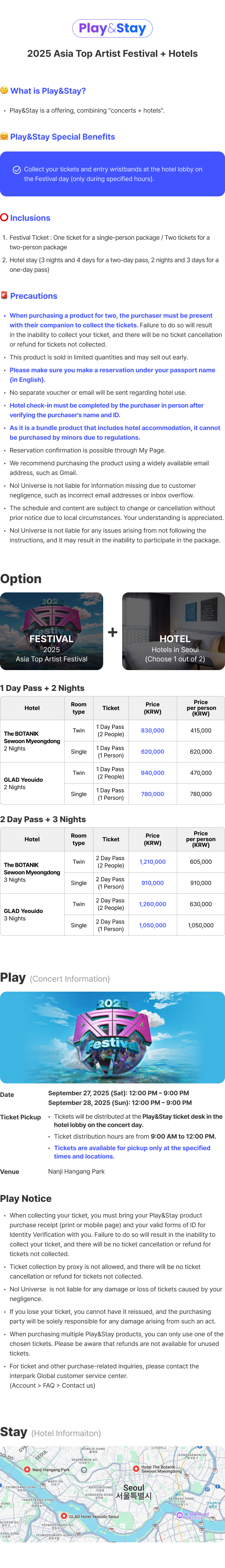Click 'GLAD Yeouido 3 Nights' hotel cell
The height and width of the screenshot is (1568, 225).
tap(32, 914)
